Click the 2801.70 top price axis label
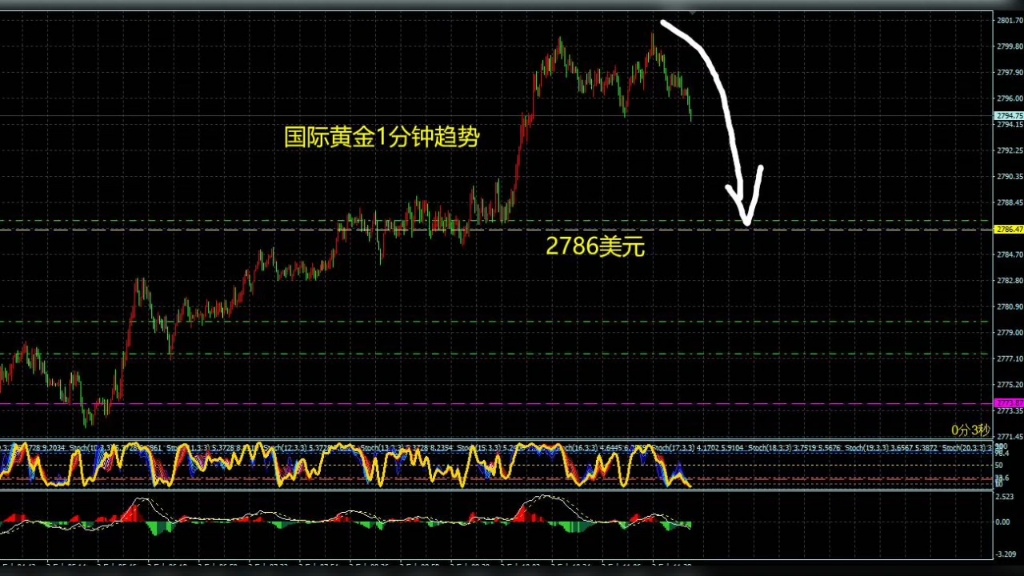 [1008, 20]
